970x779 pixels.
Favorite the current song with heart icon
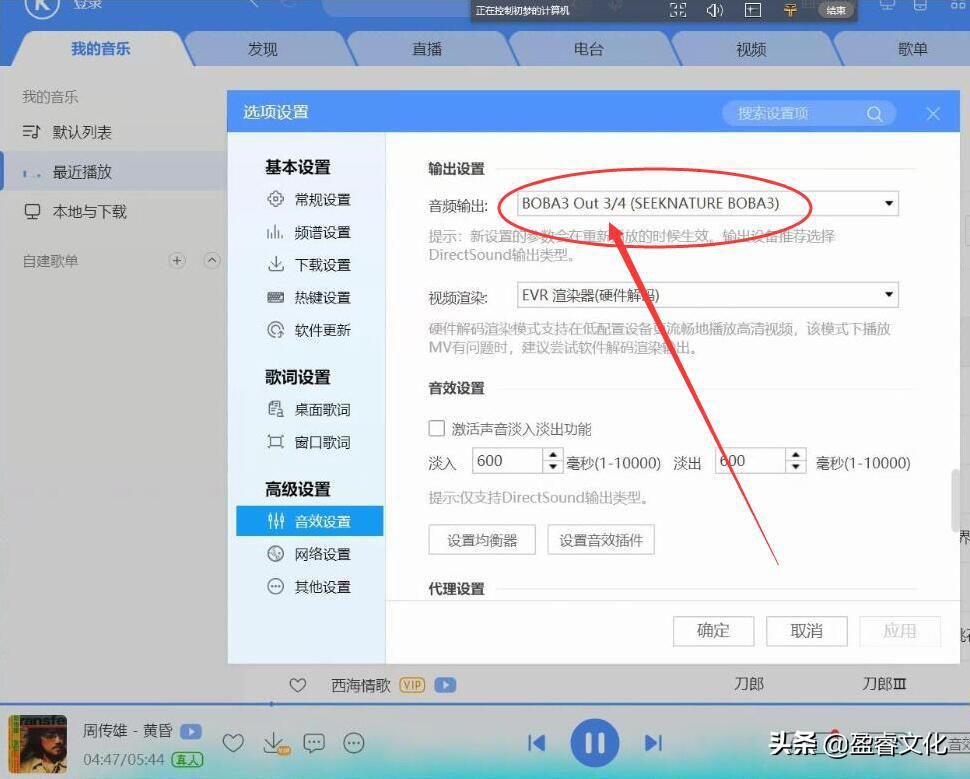coord(233,742)
